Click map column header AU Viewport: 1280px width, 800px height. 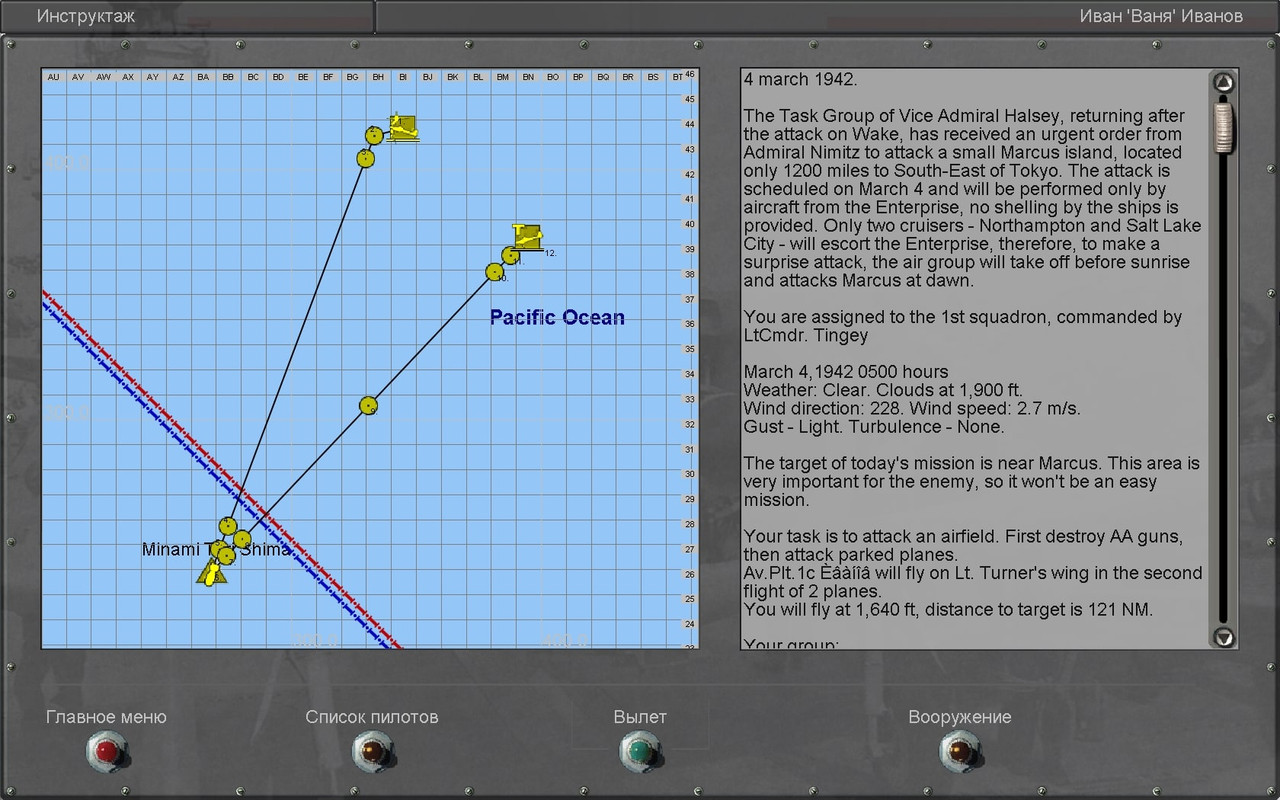tap(54, 77)
